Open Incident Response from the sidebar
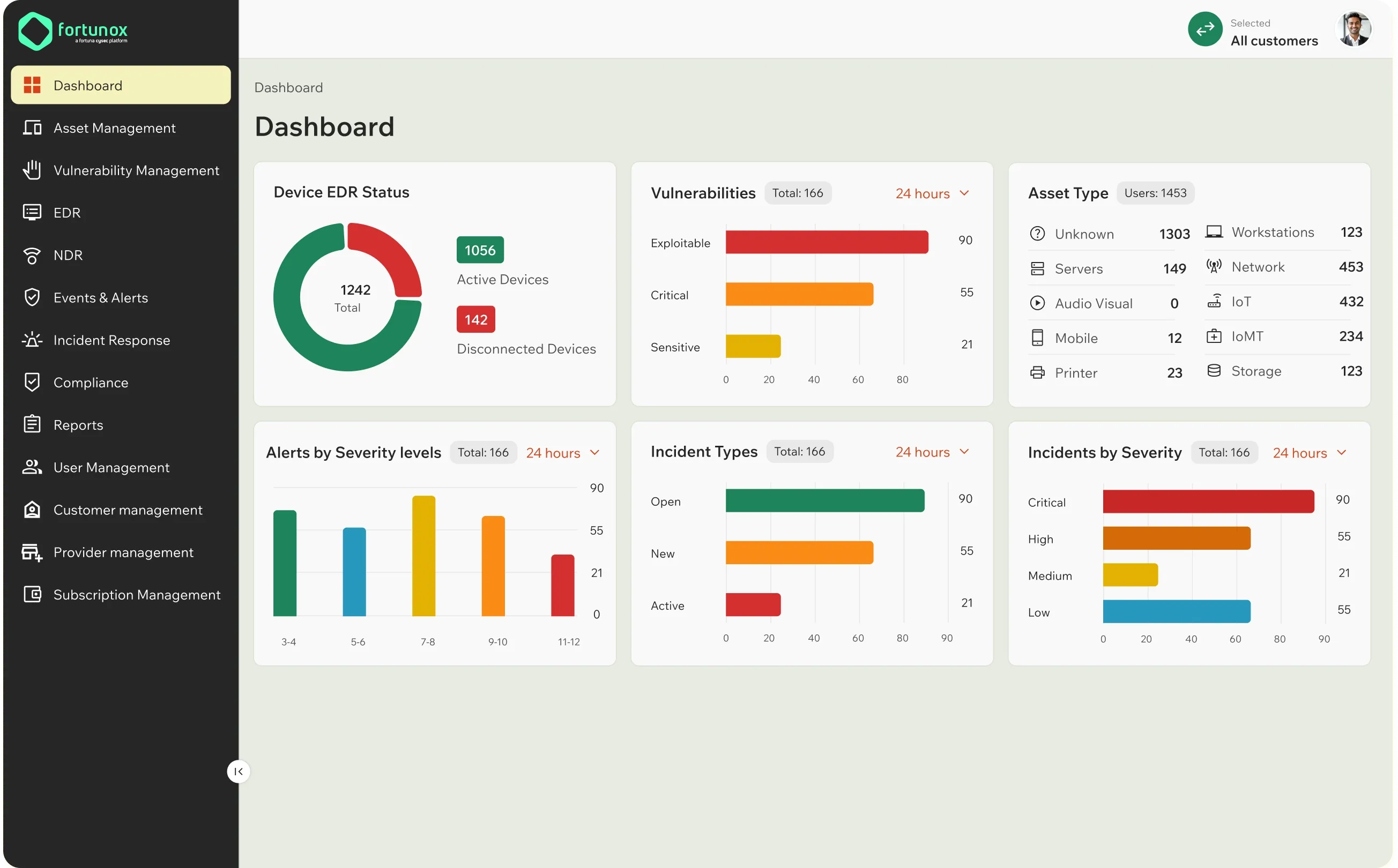Image resolution: width=1398 pixels, height=868 pixels. coord(121,340)
